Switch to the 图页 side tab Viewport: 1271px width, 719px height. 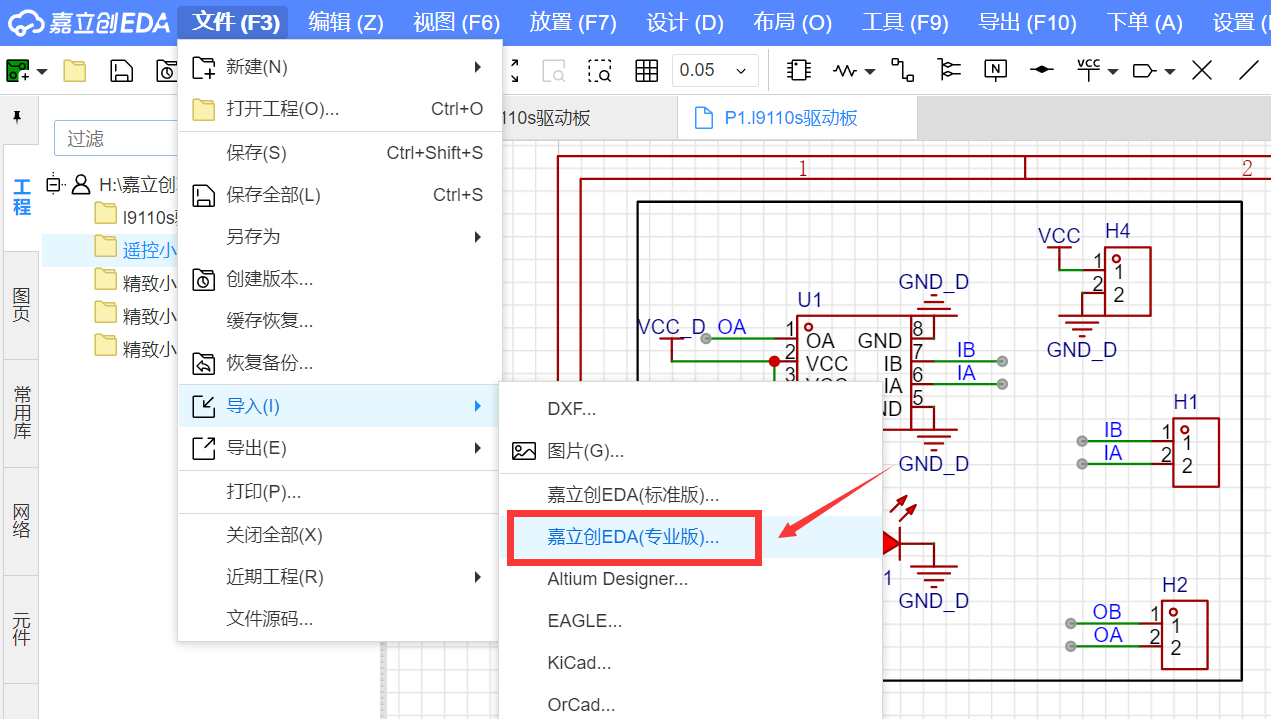click(x=21, y=305)
